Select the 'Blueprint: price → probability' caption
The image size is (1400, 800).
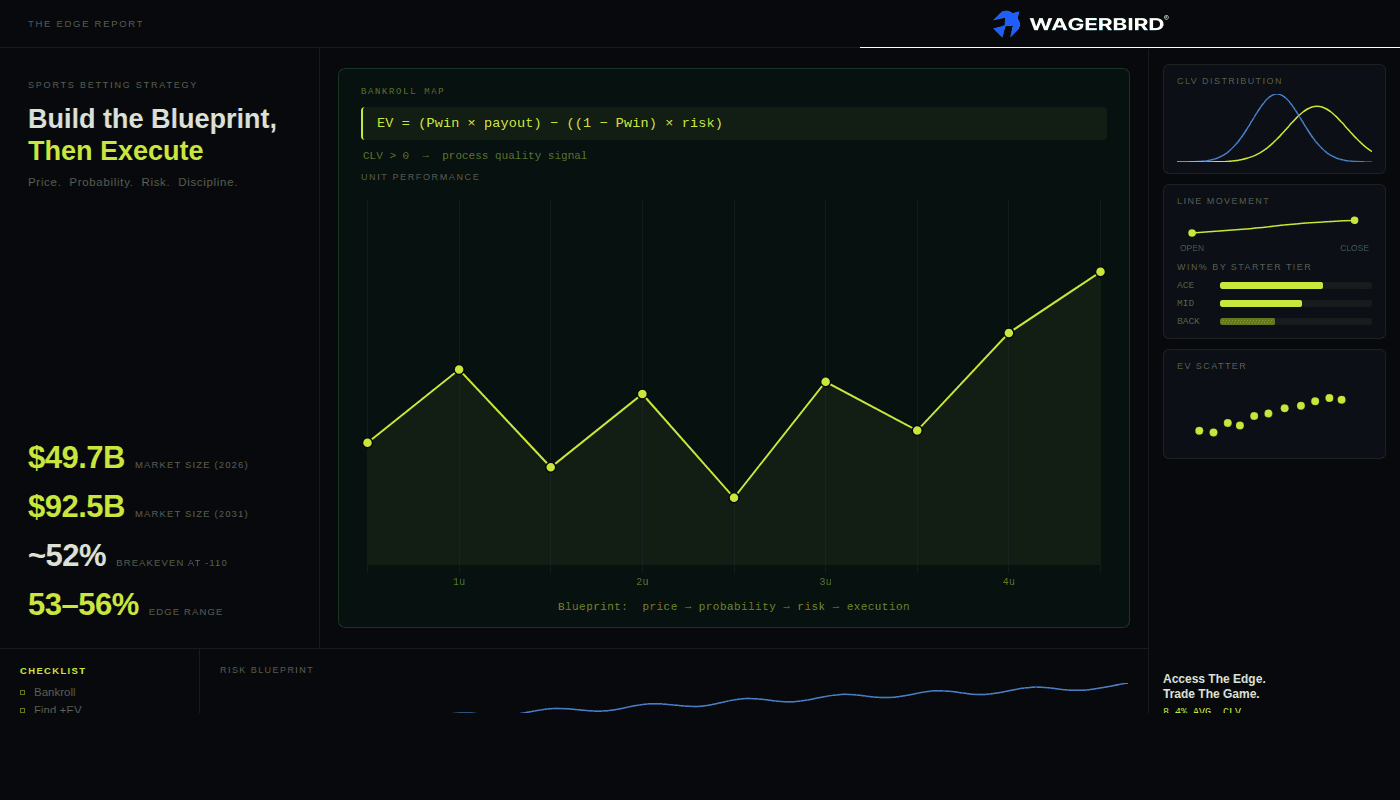[734, 607]
